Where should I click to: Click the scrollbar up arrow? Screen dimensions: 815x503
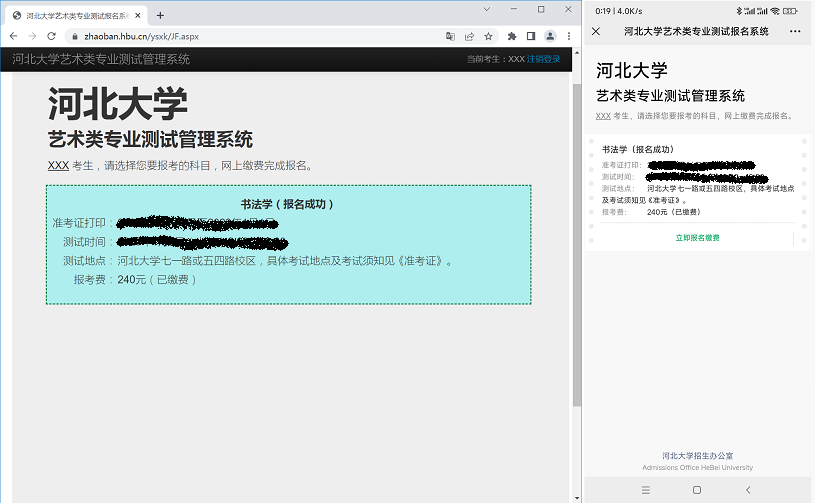tap(576, 53)
